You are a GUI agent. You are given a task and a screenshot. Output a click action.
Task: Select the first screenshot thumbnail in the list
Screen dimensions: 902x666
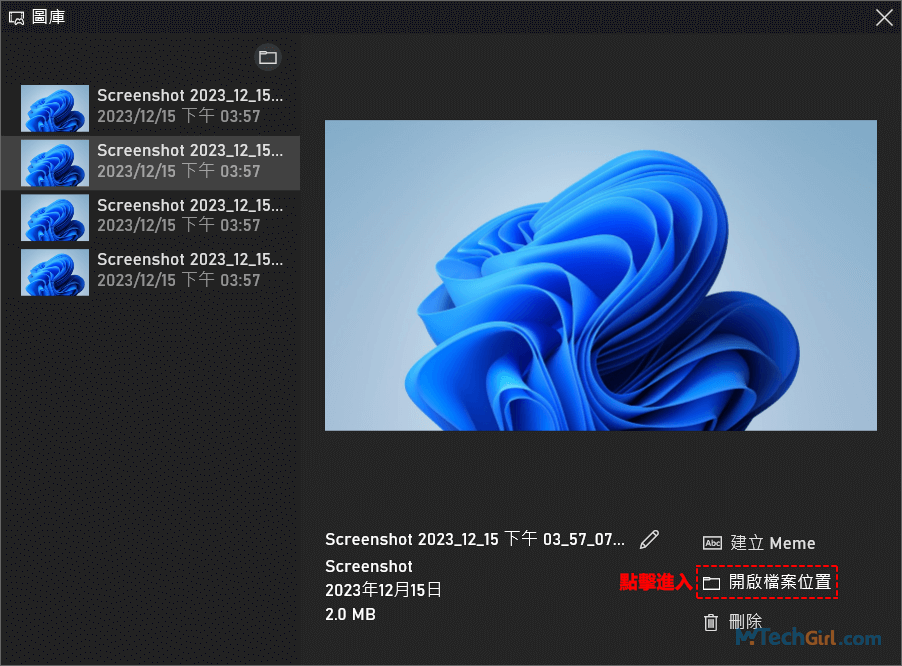55,108
